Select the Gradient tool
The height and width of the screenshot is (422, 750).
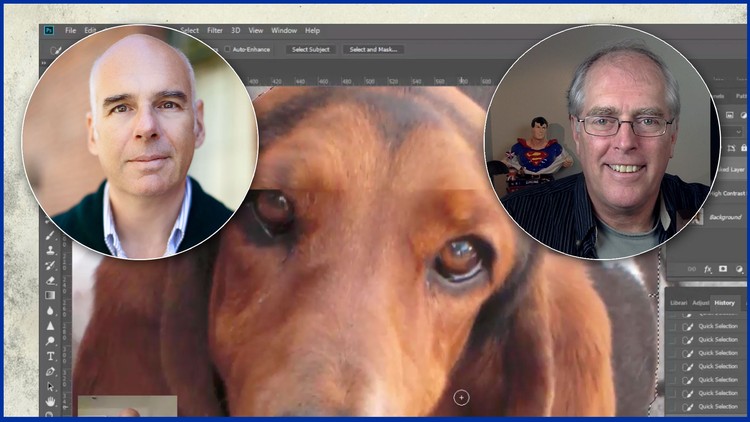(50, 295)
